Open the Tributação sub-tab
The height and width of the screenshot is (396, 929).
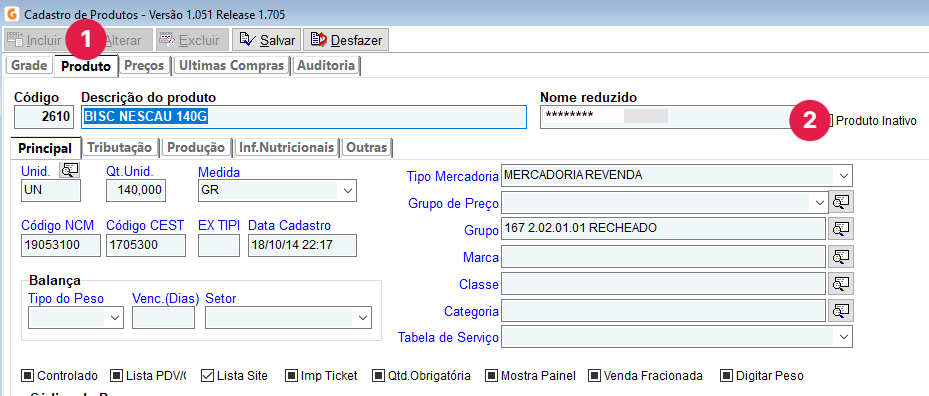pyautogui.click(x=120, y=148)
